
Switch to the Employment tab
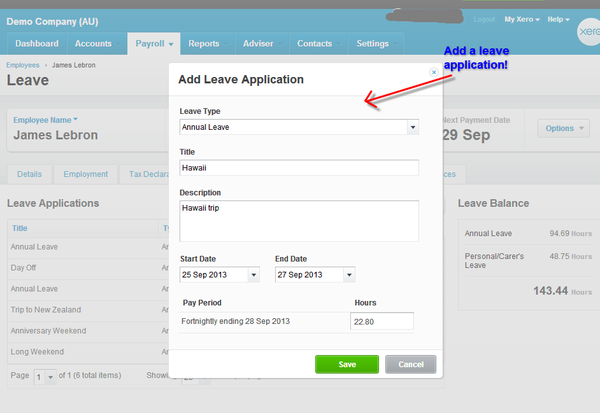pos(85,174)
